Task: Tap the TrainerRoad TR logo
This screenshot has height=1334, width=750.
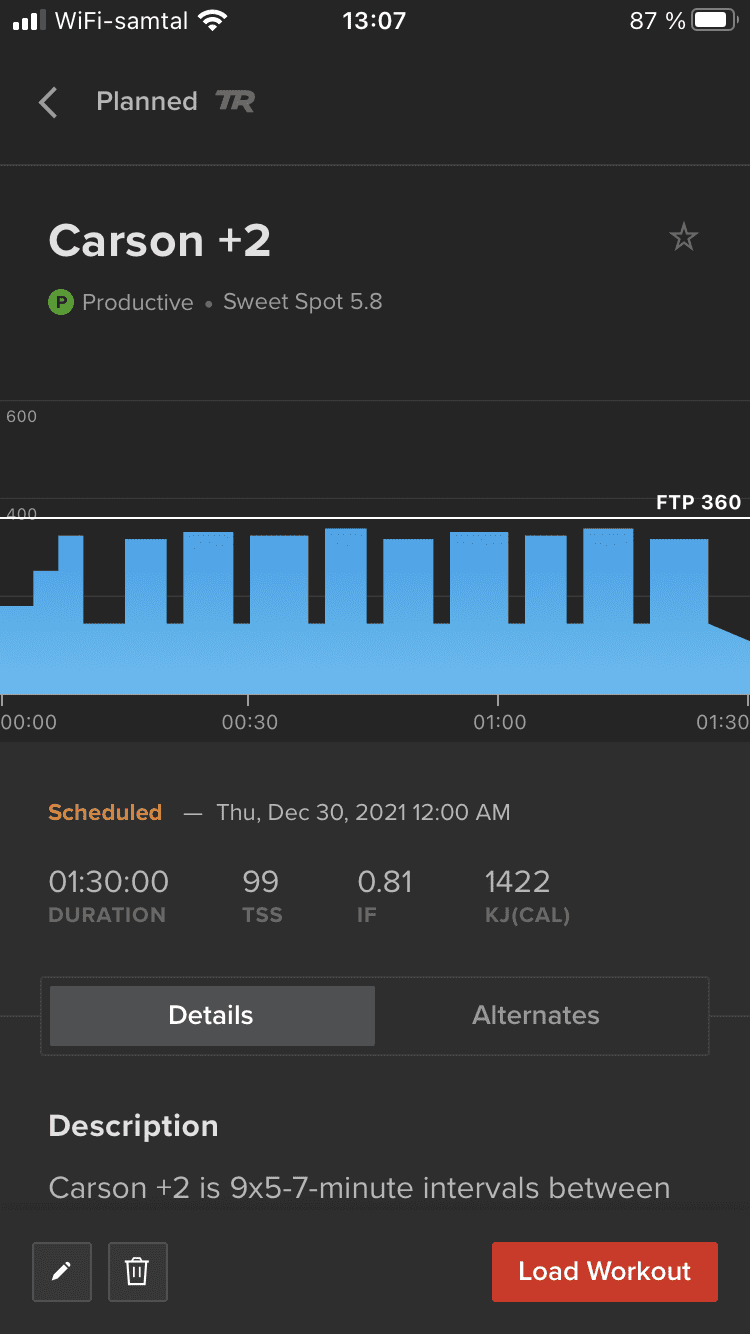Action: 235,101
